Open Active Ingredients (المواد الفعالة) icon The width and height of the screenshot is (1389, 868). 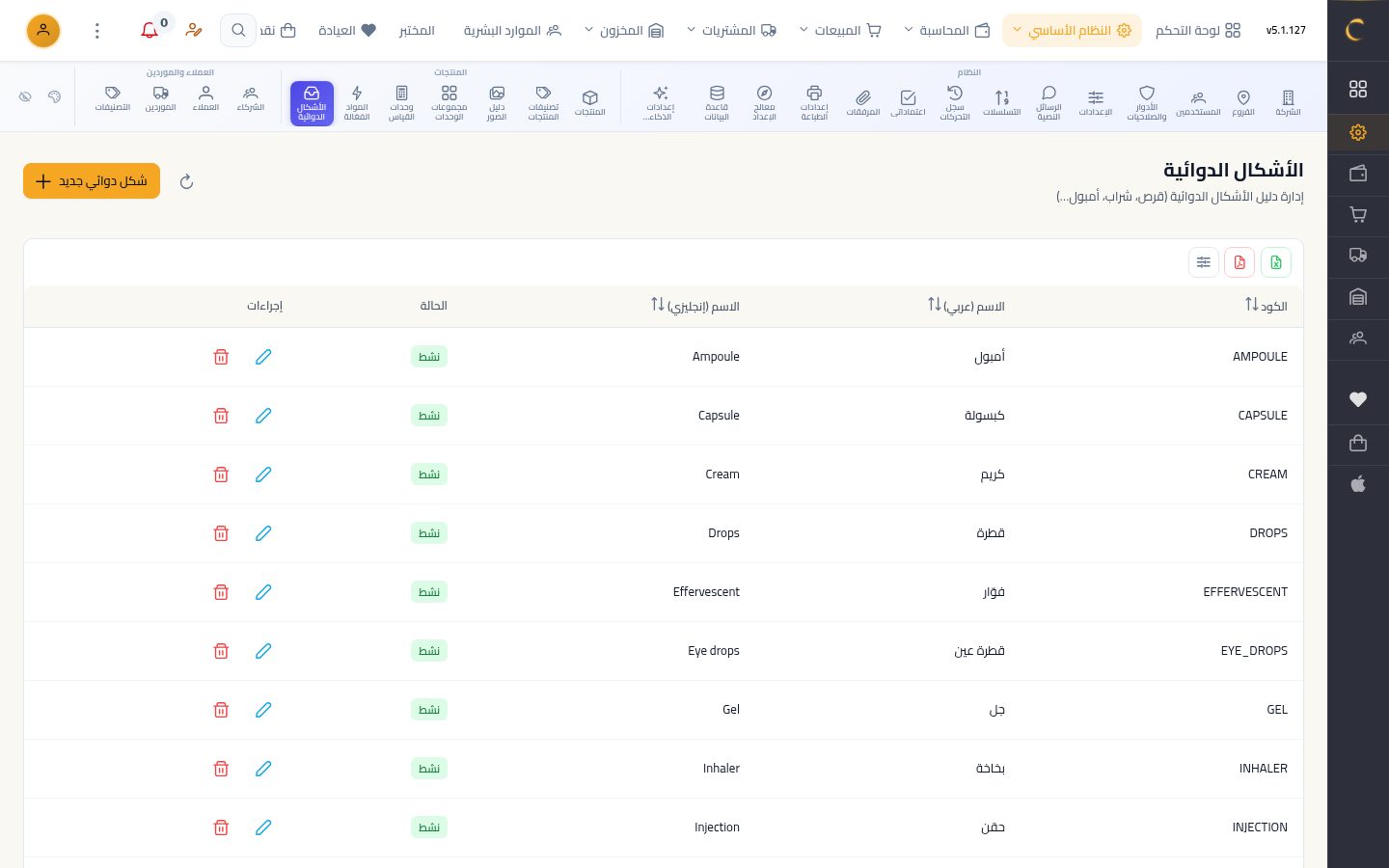coord(357,103)
